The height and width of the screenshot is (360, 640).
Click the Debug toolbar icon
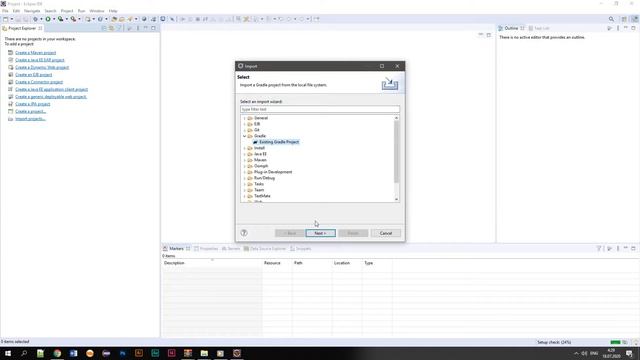click(x=35, y=19)
